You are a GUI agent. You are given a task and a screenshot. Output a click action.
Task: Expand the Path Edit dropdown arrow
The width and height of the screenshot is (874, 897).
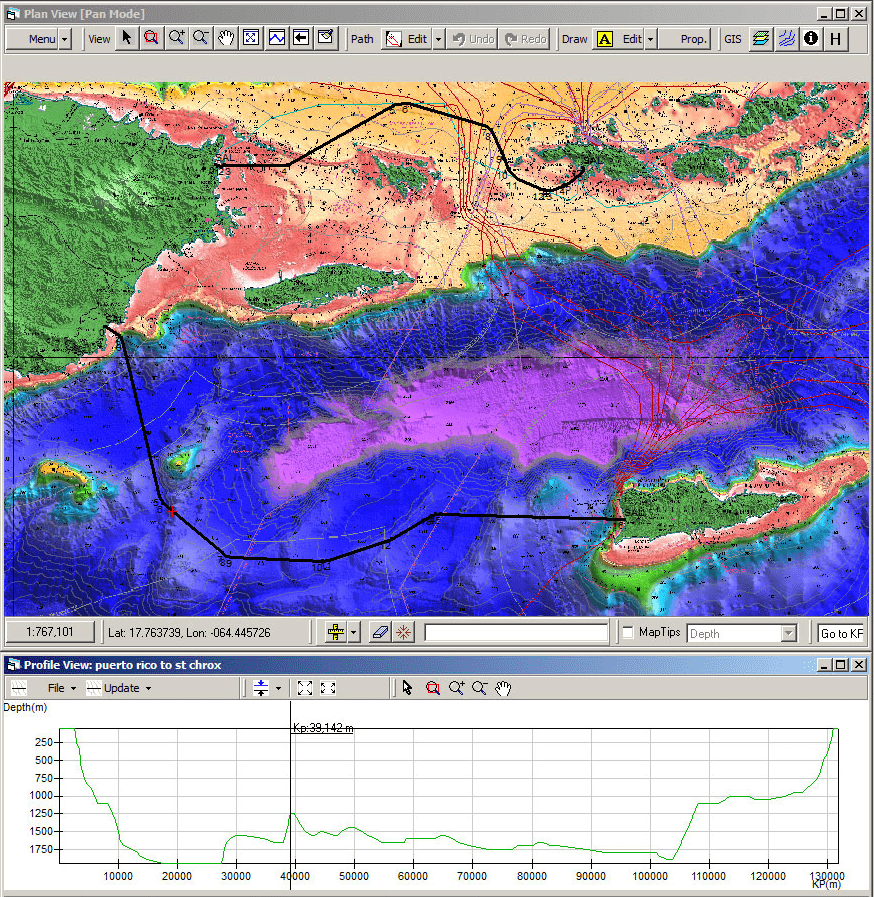pyautogui.click(x=438, y=39)
